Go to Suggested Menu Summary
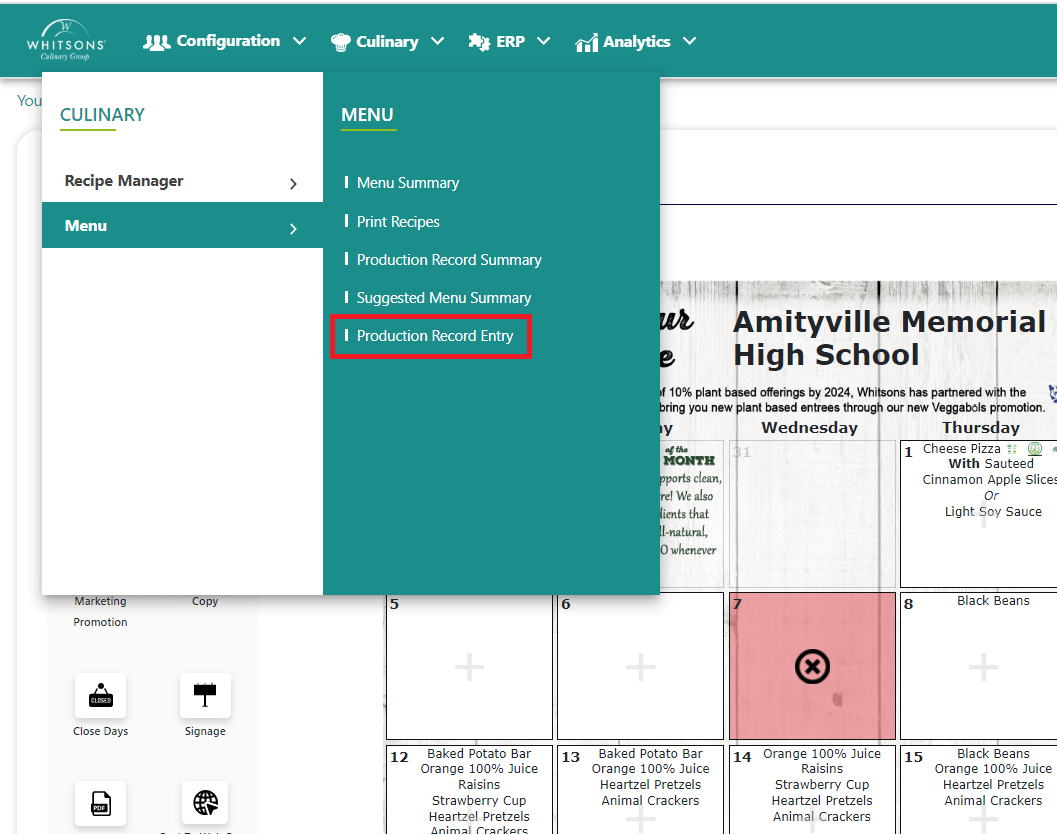Viewport: 1057px width, 835px height. 444,298
